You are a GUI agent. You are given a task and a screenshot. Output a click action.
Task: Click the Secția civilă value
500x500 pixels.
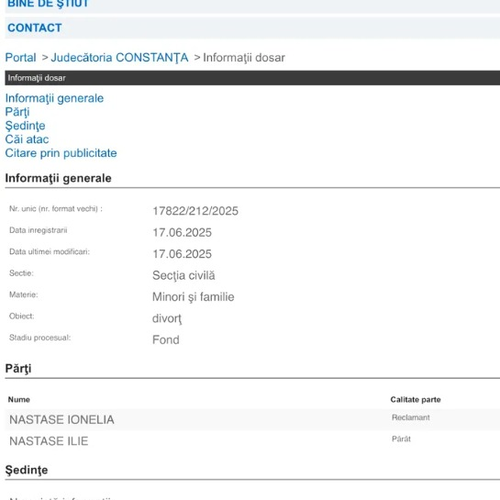tap(184, 276)
